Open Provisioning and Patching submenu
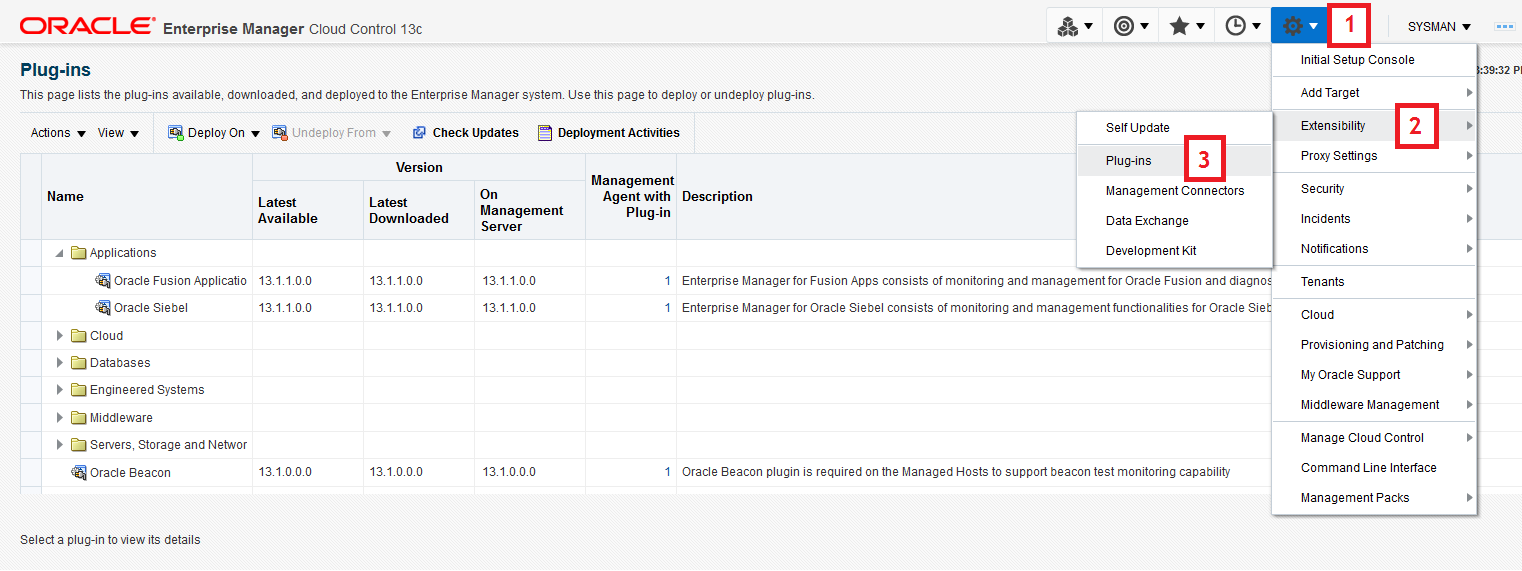This screenshot has height=571, width=1522. click(1374, 345)
